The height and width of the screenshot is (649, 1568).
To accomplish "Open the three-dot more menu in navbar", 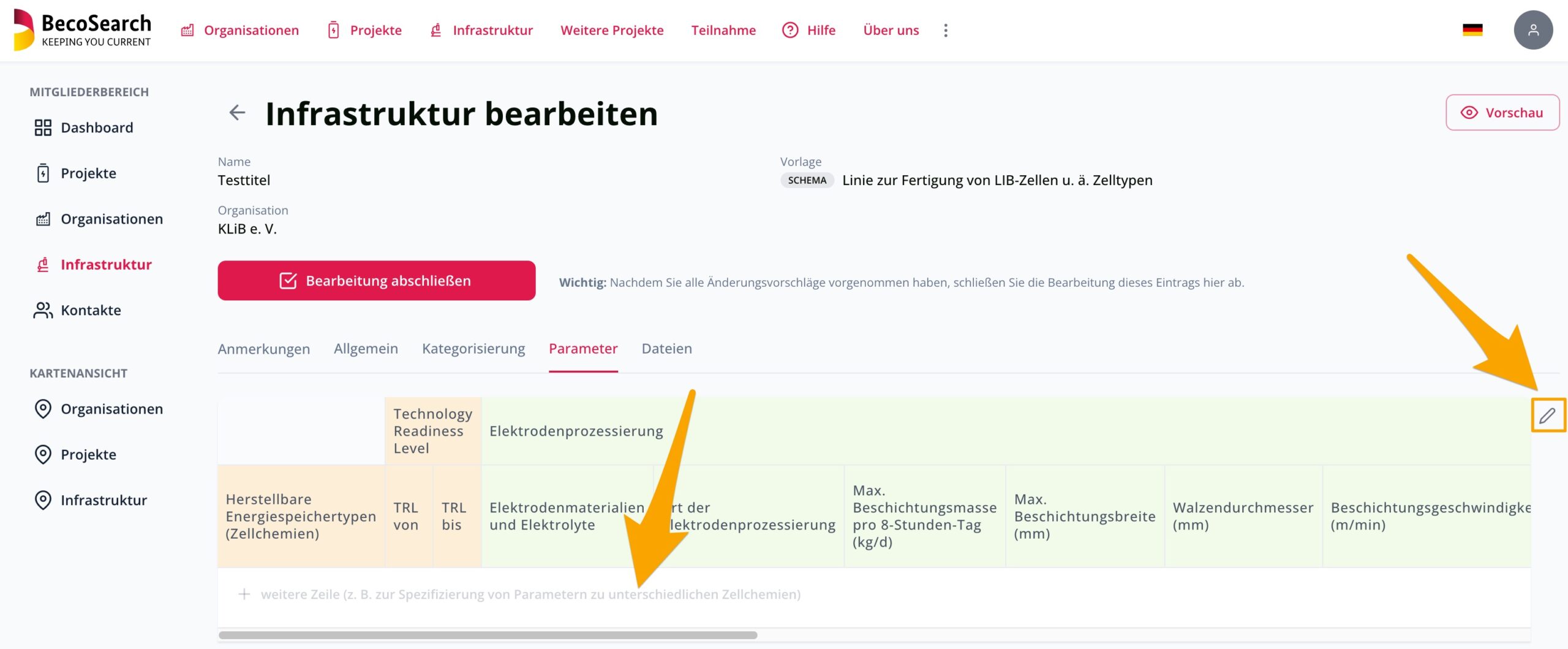I will 946,31.
